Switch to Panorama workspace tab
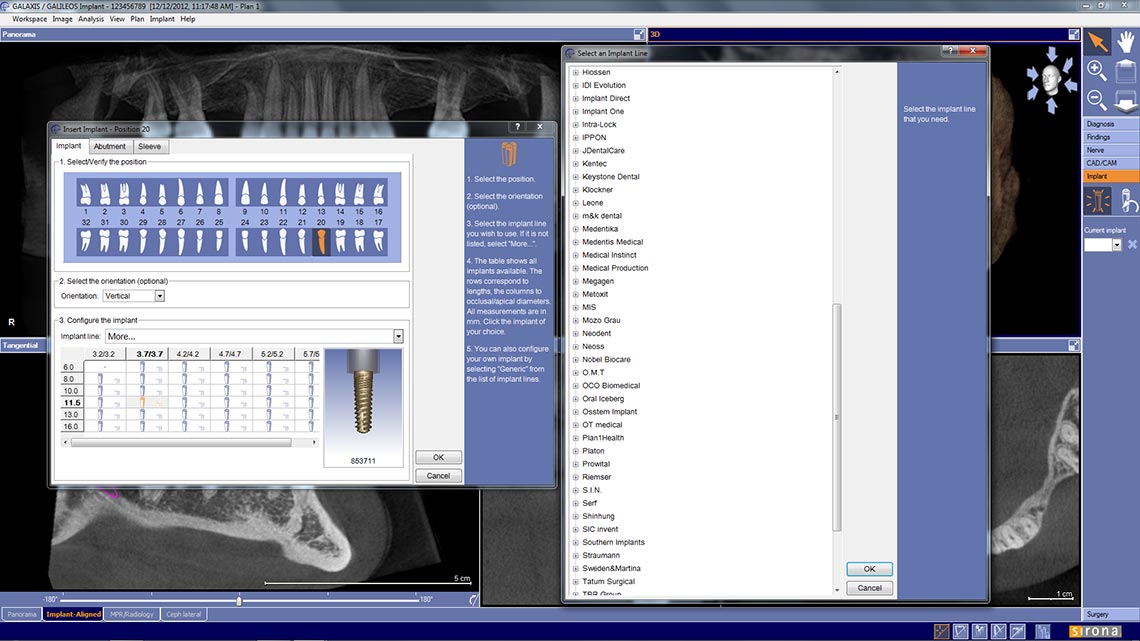Viewport: 1140px width, 641px height. click(x=22, y=614)
